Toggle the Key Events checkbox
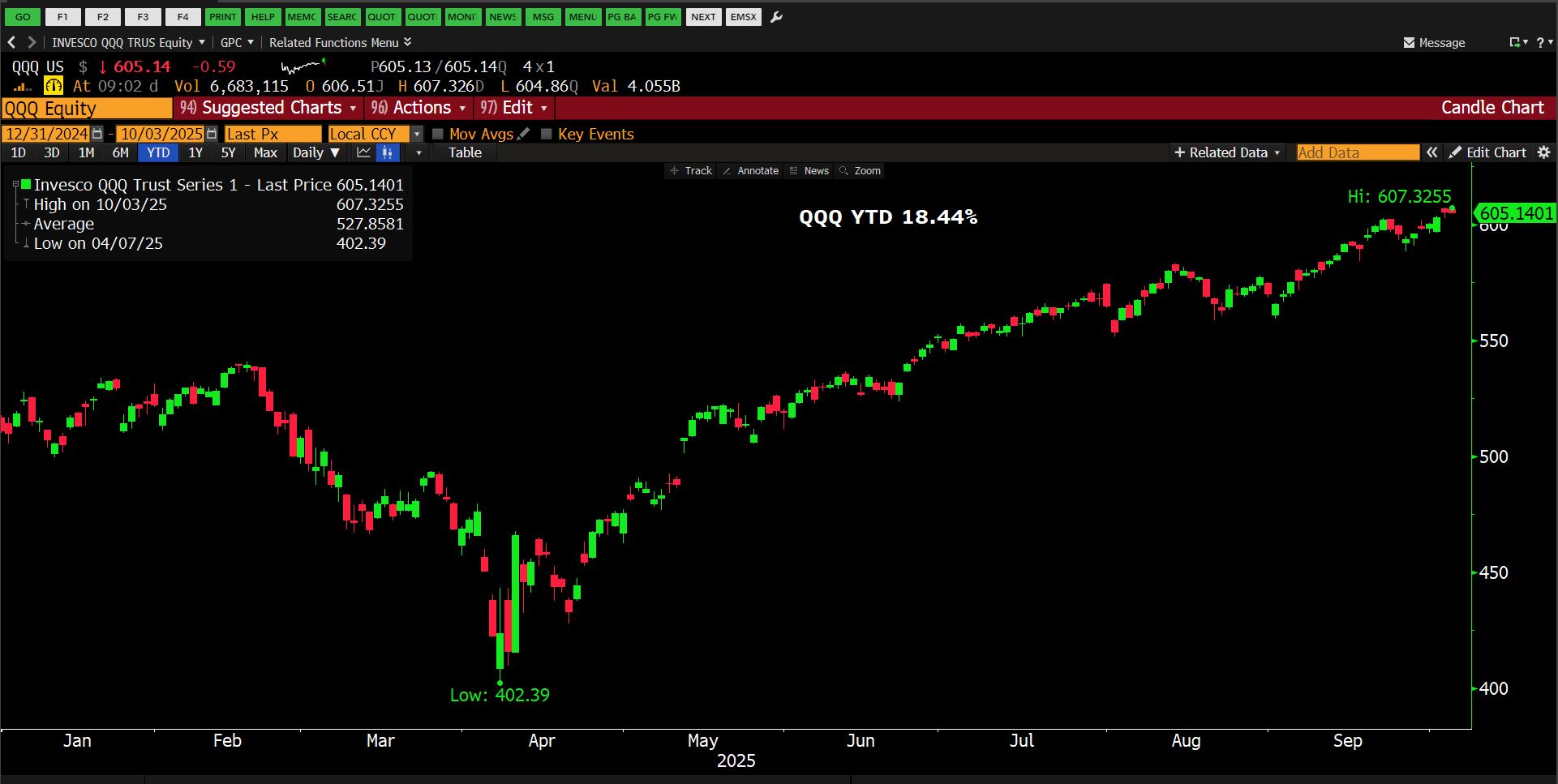The width and height of the screenshot is (1558, 784). point(547,134)
